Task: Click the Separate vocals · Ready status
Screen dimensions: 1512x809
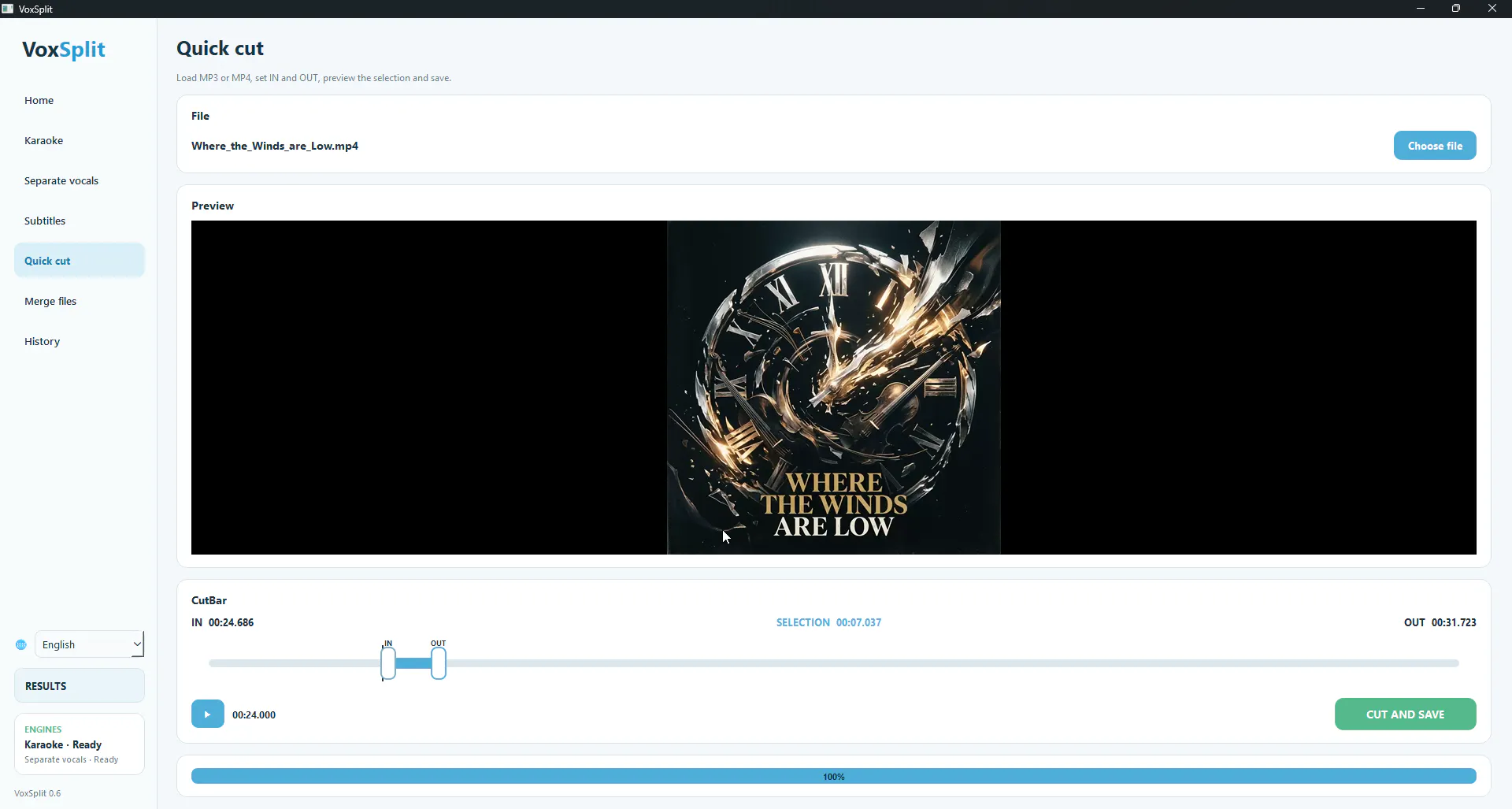Action: point(72,760)
